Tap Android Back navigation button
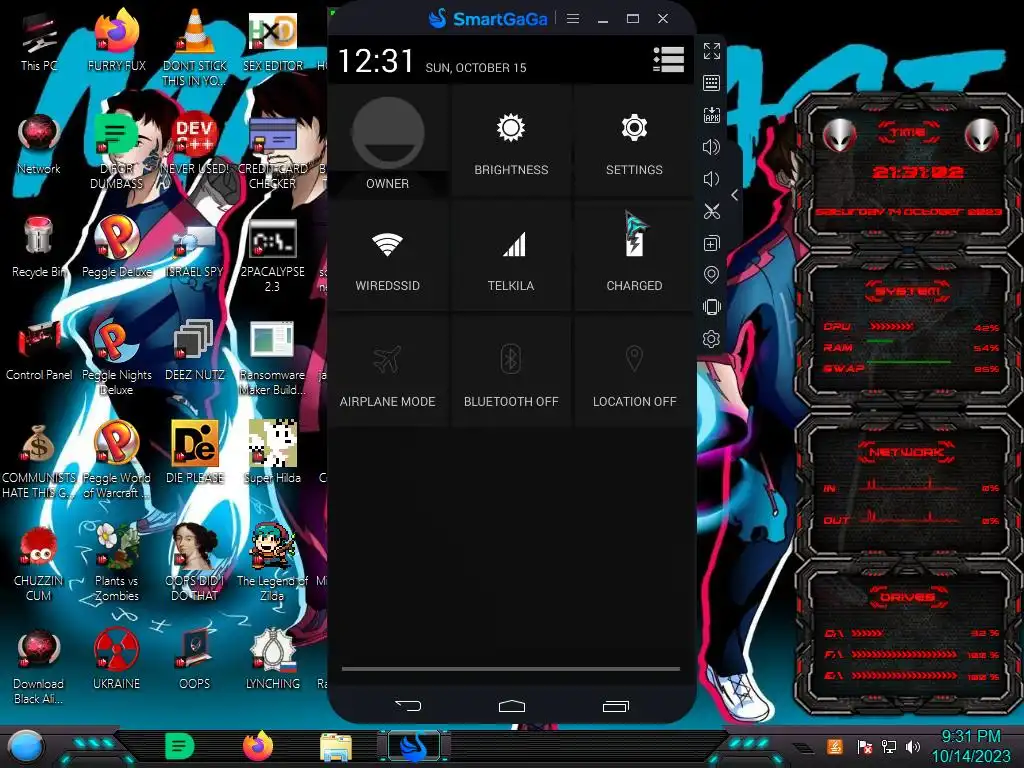1024x768 pixels. pos(408,705)
